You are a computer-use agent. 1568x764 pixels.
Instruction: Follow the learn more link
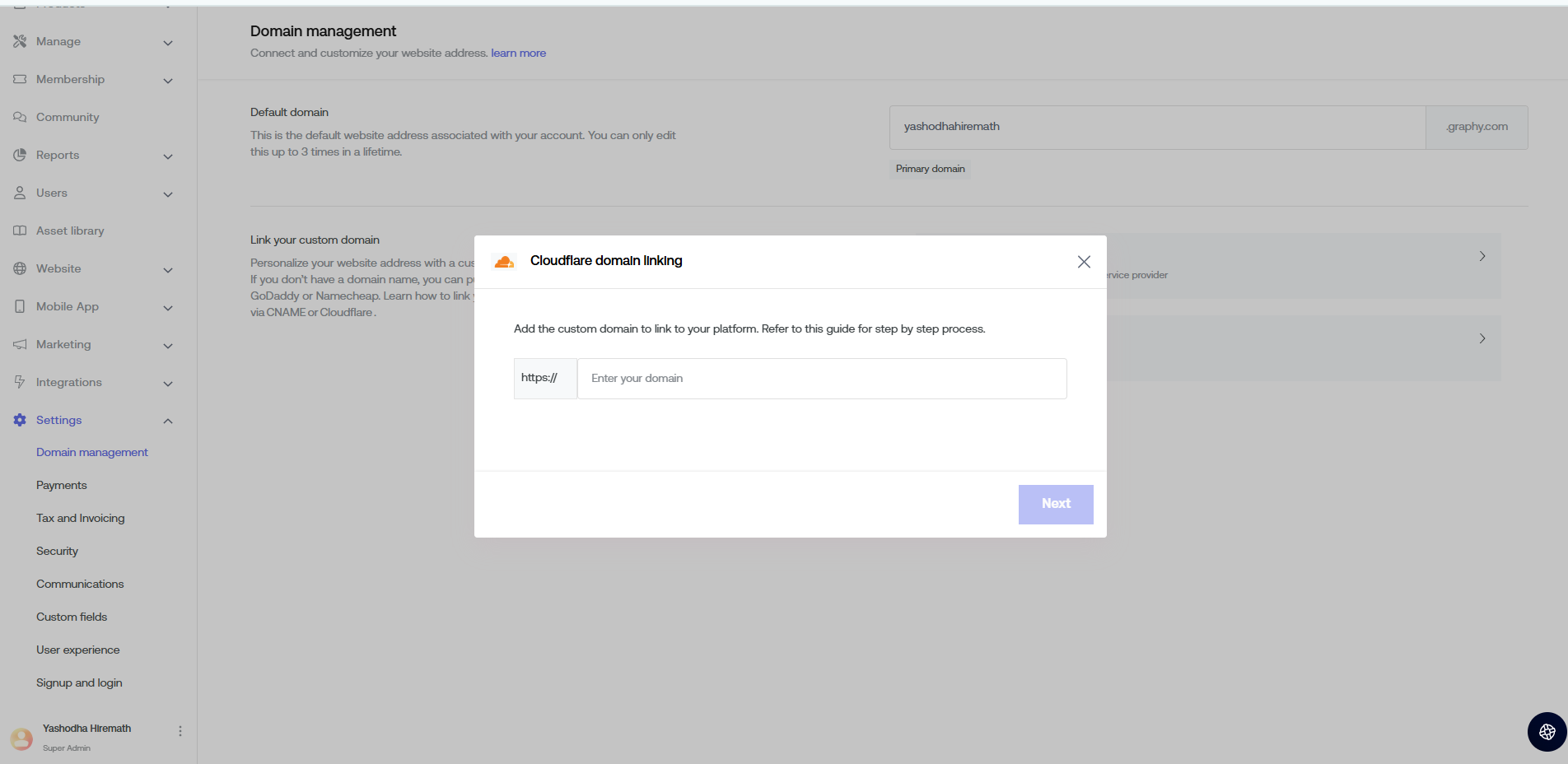click(518, 53)
